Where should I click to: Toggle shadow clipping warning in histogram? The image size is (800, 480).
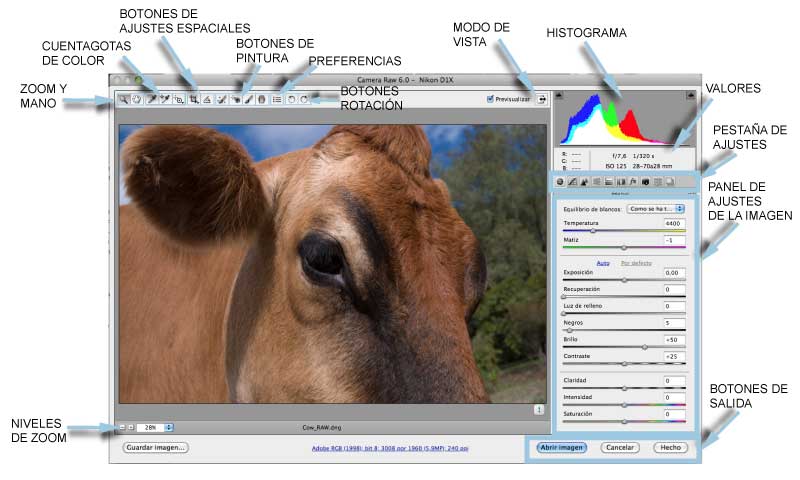559,95
